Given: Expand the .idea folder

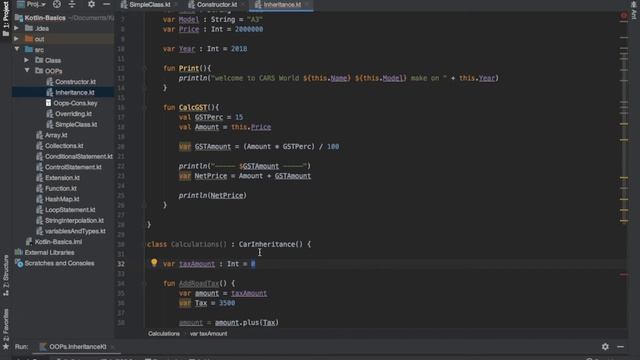Looking at the screenshot, I should click(x=17, y=28).
